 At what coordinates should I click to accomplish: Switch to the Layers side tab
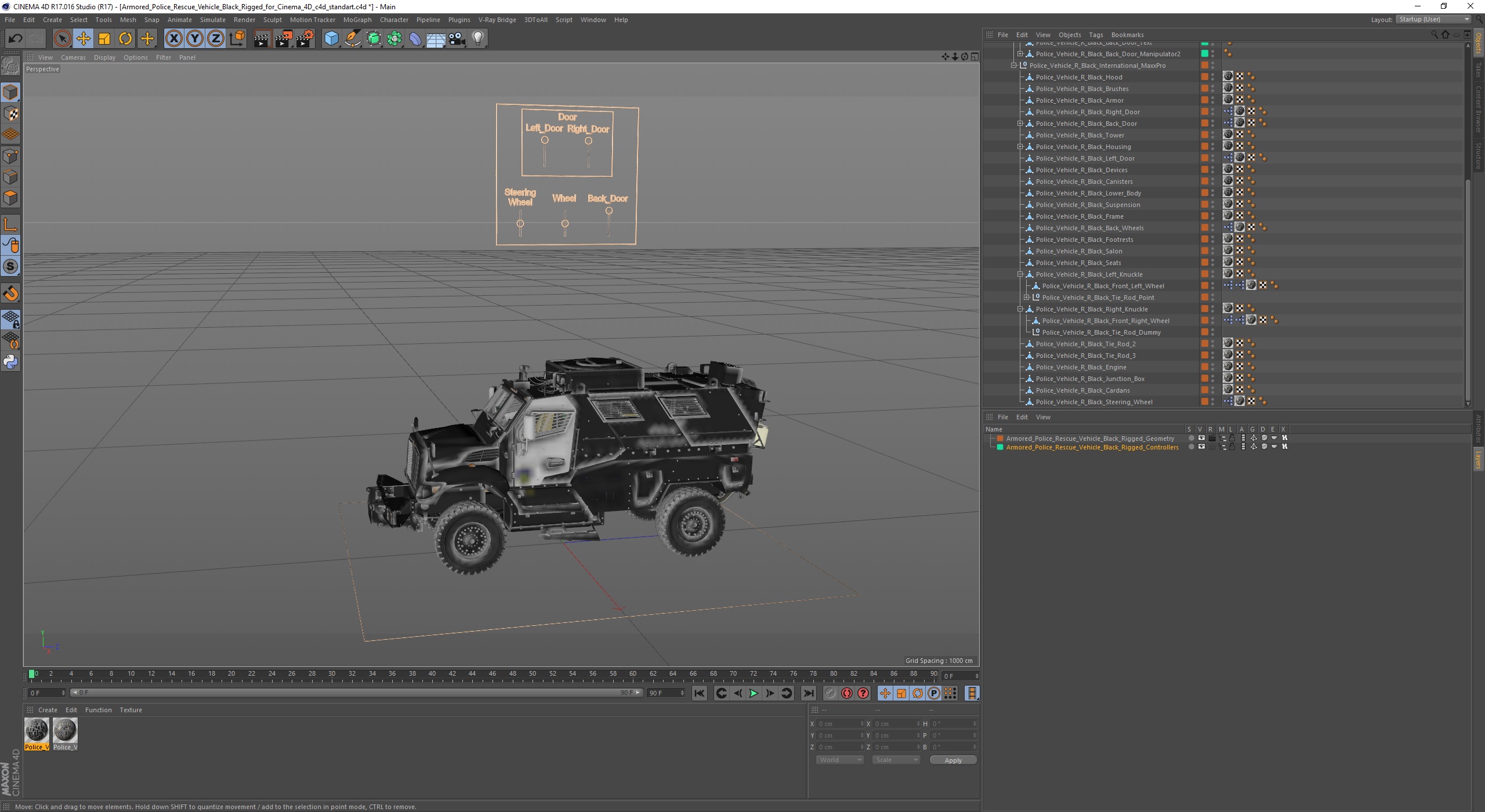click(x=1479, y=460)
